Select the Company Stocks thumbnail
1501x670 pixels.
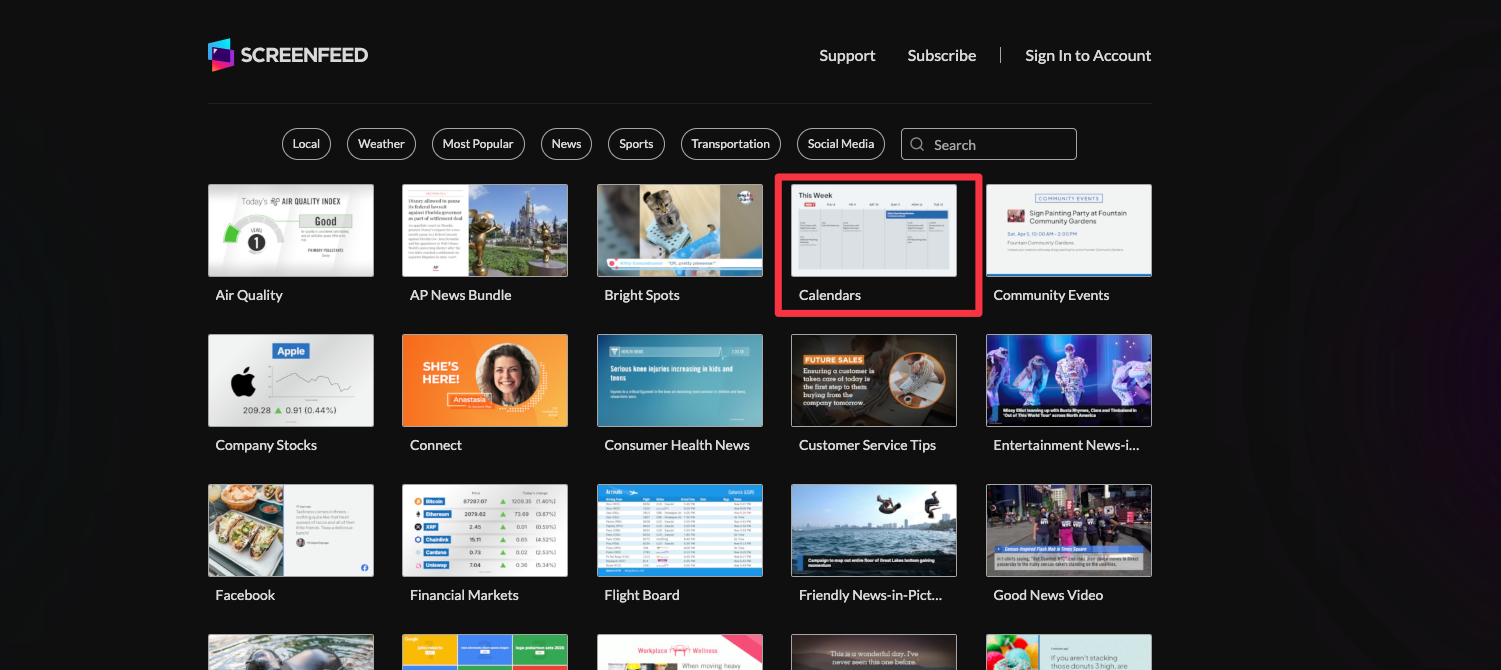coord(291,380)
